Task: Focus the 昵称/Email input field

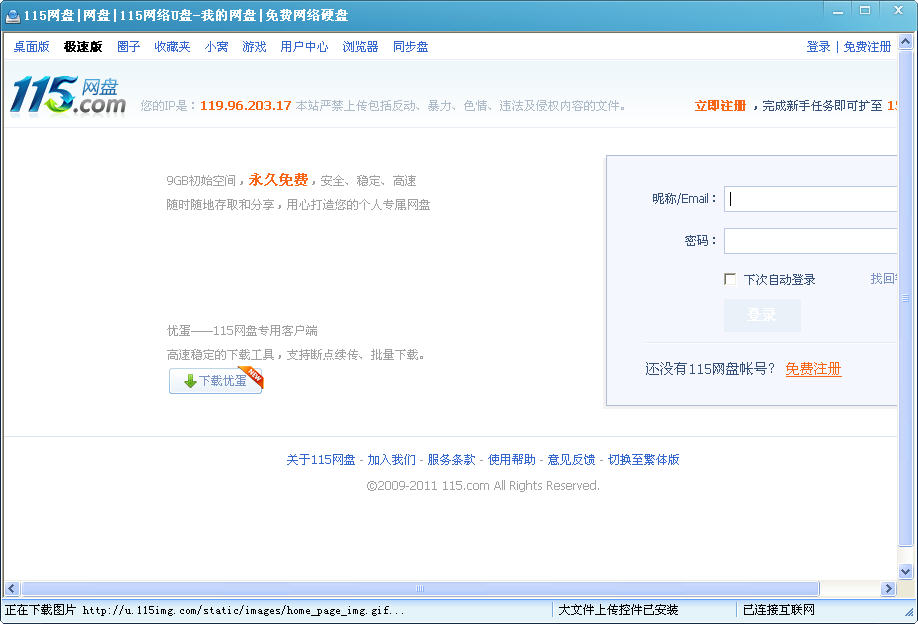Action: (811, 199)
